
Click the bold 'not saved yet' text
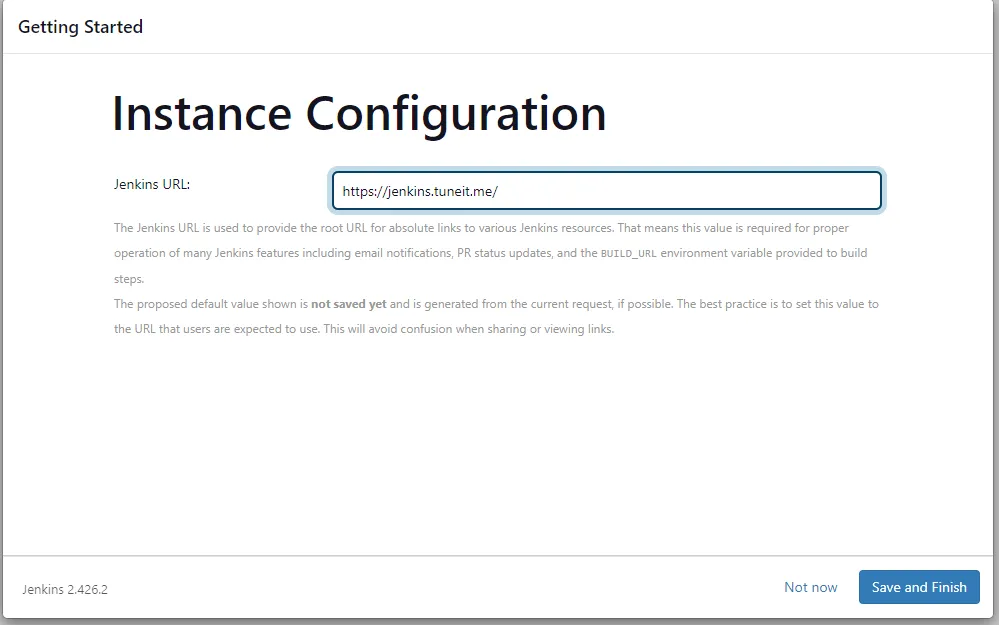(x=349, y=304)
